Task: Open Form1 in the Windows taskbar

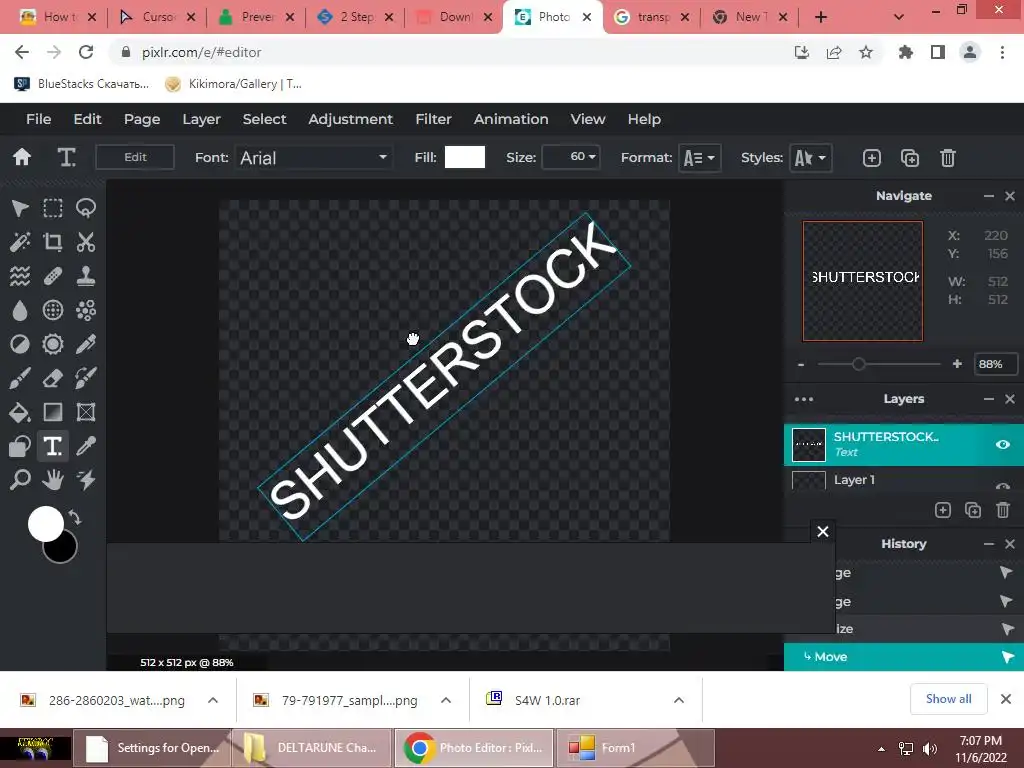Action: coord(634,748)
